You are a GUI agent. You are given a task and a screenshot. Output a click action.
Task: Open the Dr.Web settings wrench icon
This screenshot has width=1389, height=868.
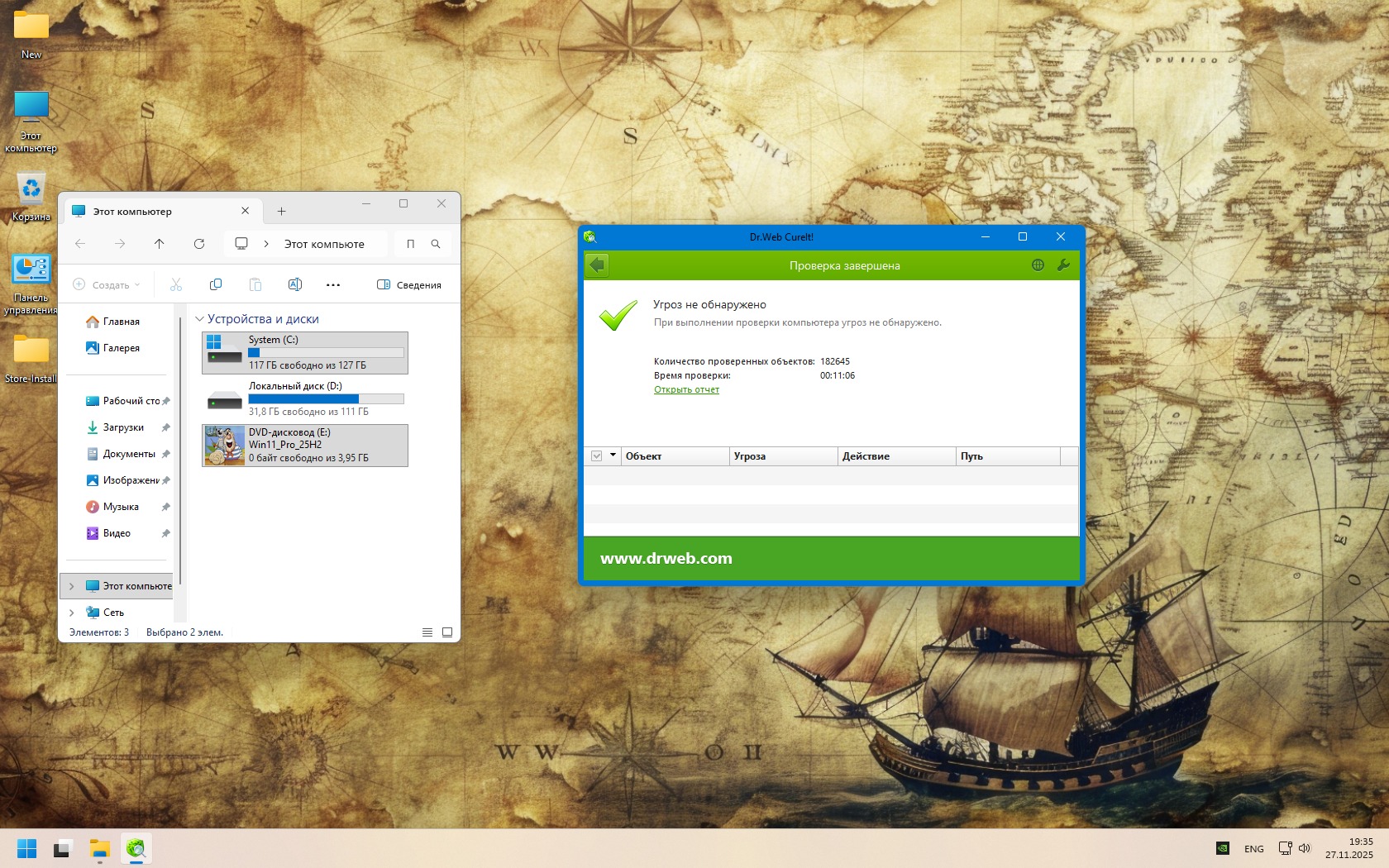(1063, 265)
